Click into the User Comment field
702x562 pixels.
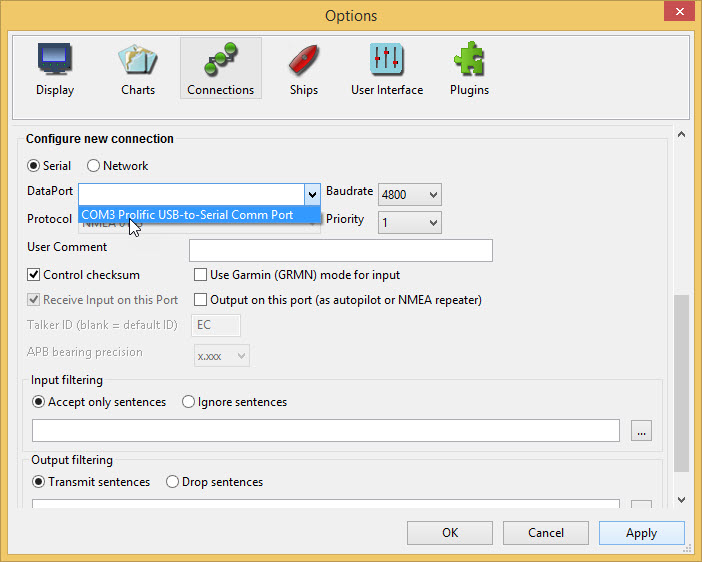pos(340,250)
